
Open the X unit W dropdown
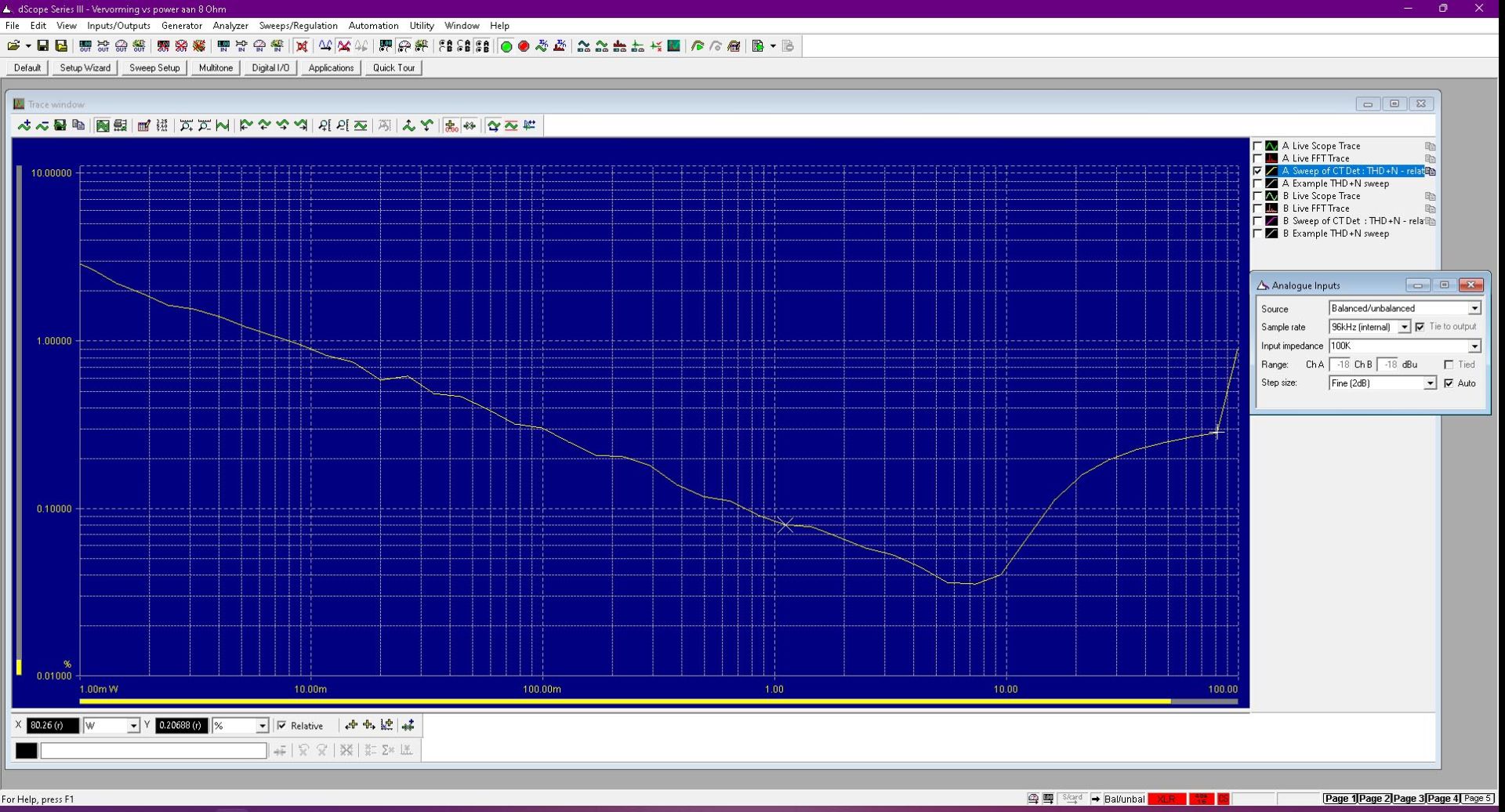click(133, 726)
